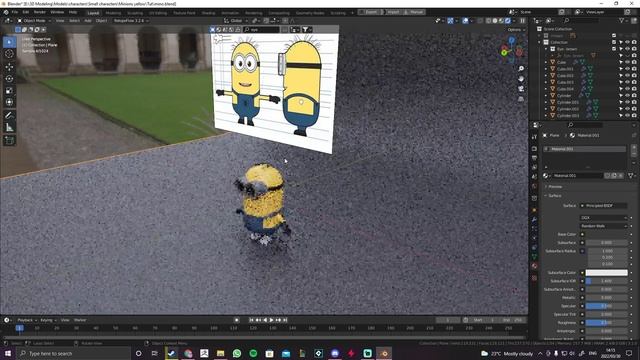This screenshot has width=640, height=360.
Task: Activate the Select Box tool
Action: tap(9, 42)
